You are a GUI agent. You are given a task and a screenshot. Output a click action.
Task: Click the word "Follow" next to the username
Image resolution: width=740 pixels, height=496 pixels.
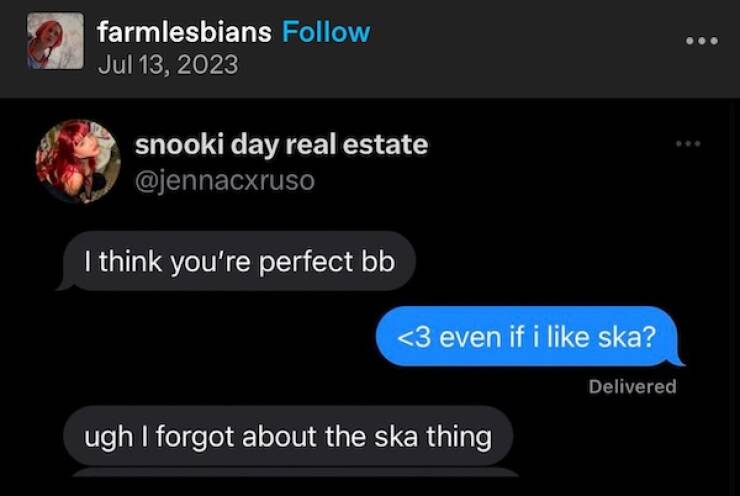[x=326, y=32]
